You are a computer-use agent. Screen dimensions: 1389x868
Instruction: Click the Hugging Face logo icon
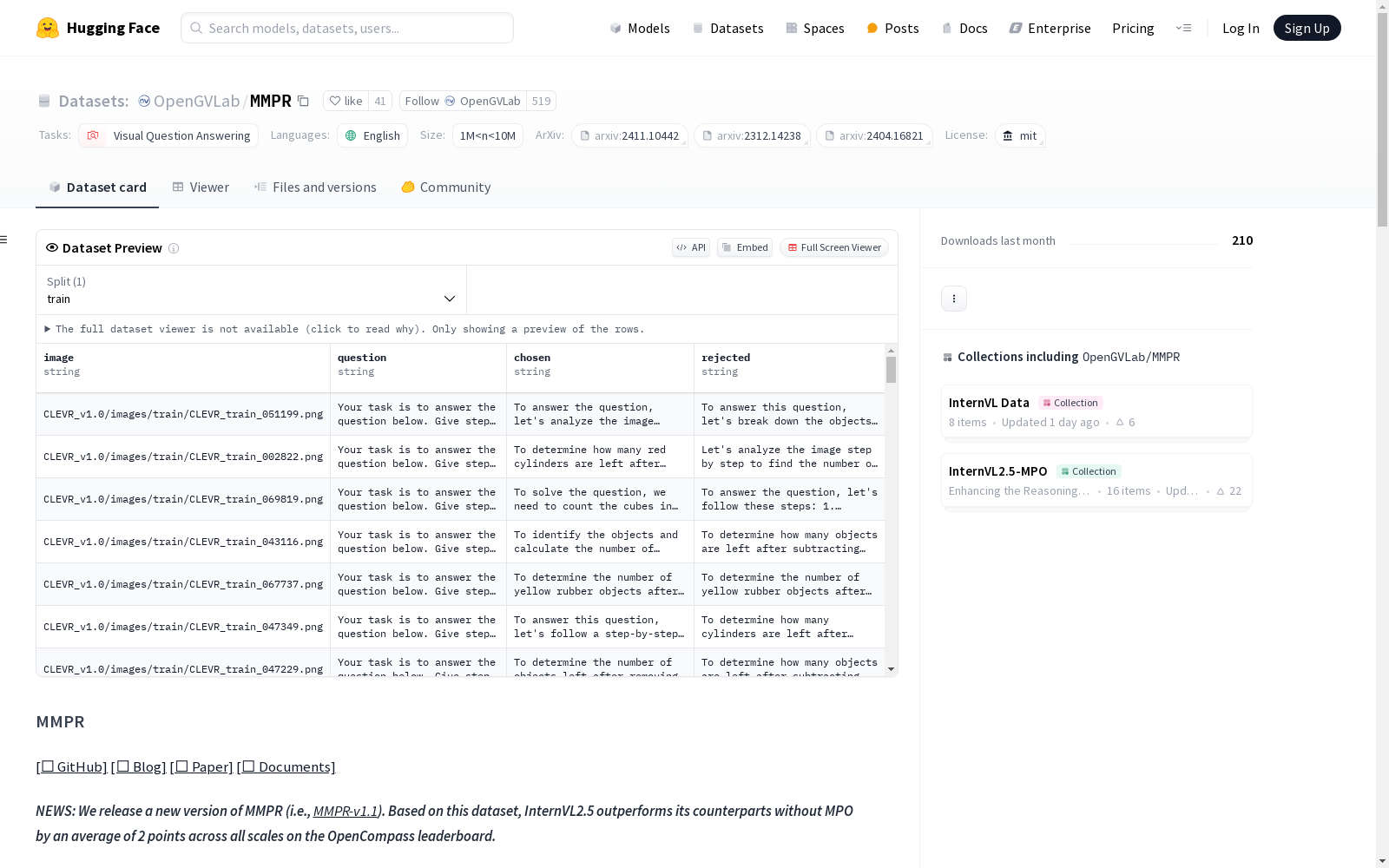(48, 28)
